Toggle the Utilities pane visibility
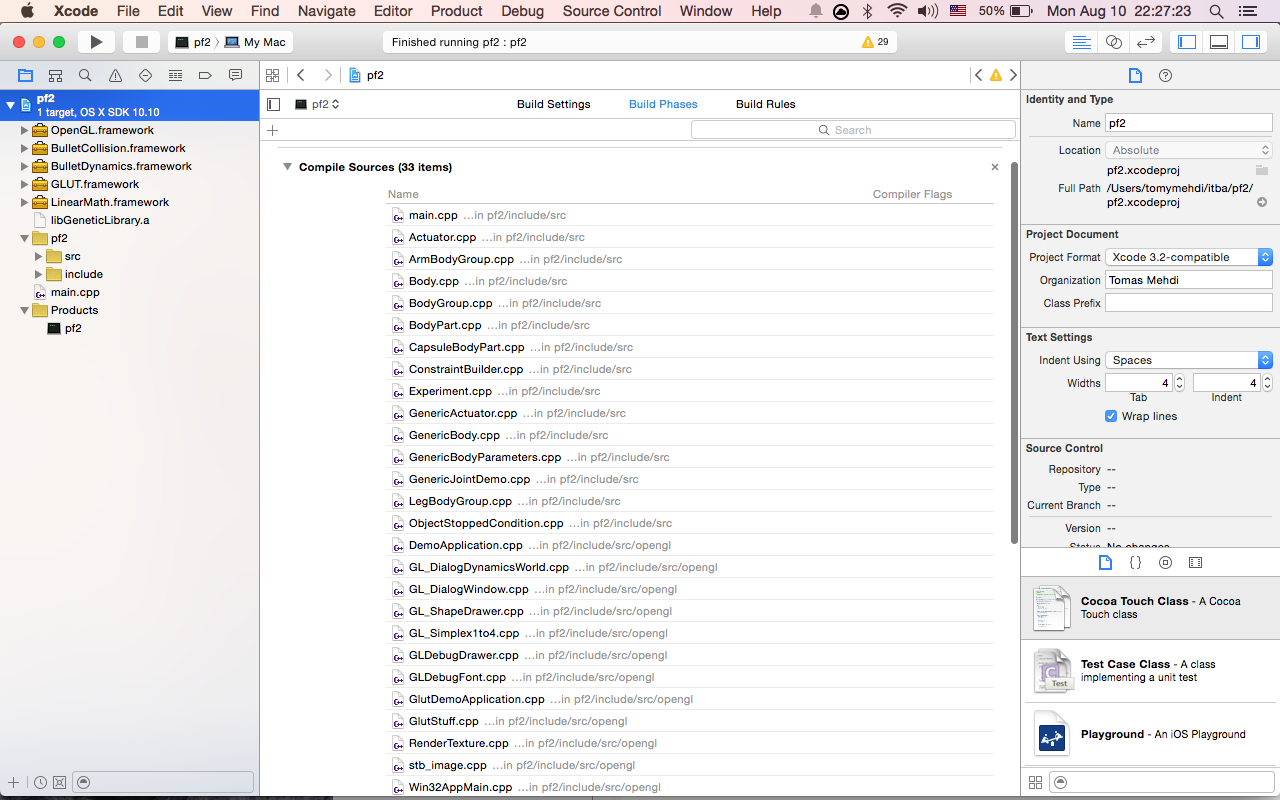The height and width of the screenshot is (800, 1280). (1251, 42)
